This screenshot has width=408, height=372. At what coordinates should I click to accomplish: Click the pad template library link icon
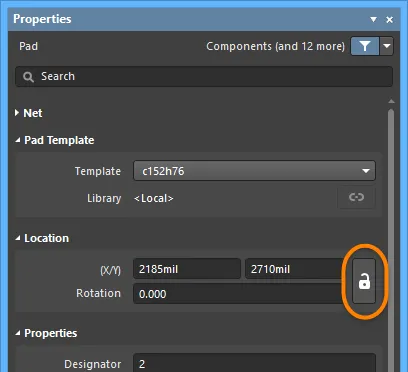[356, 197]
